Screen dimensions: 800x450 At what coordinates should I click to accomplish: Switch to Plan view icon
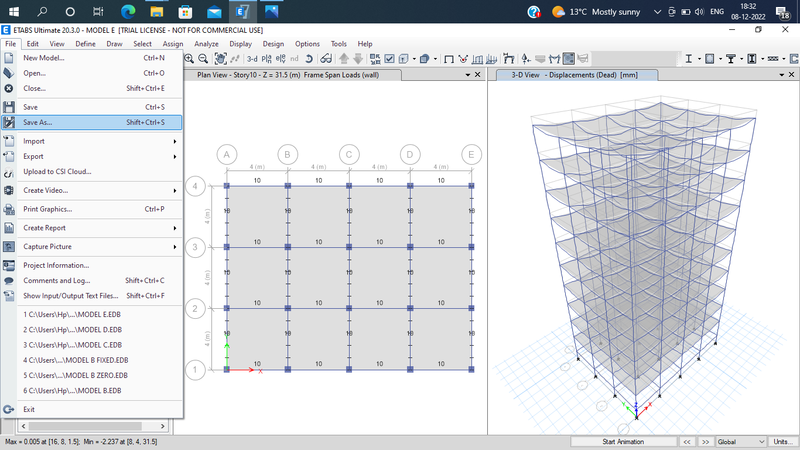coord(266,59)
